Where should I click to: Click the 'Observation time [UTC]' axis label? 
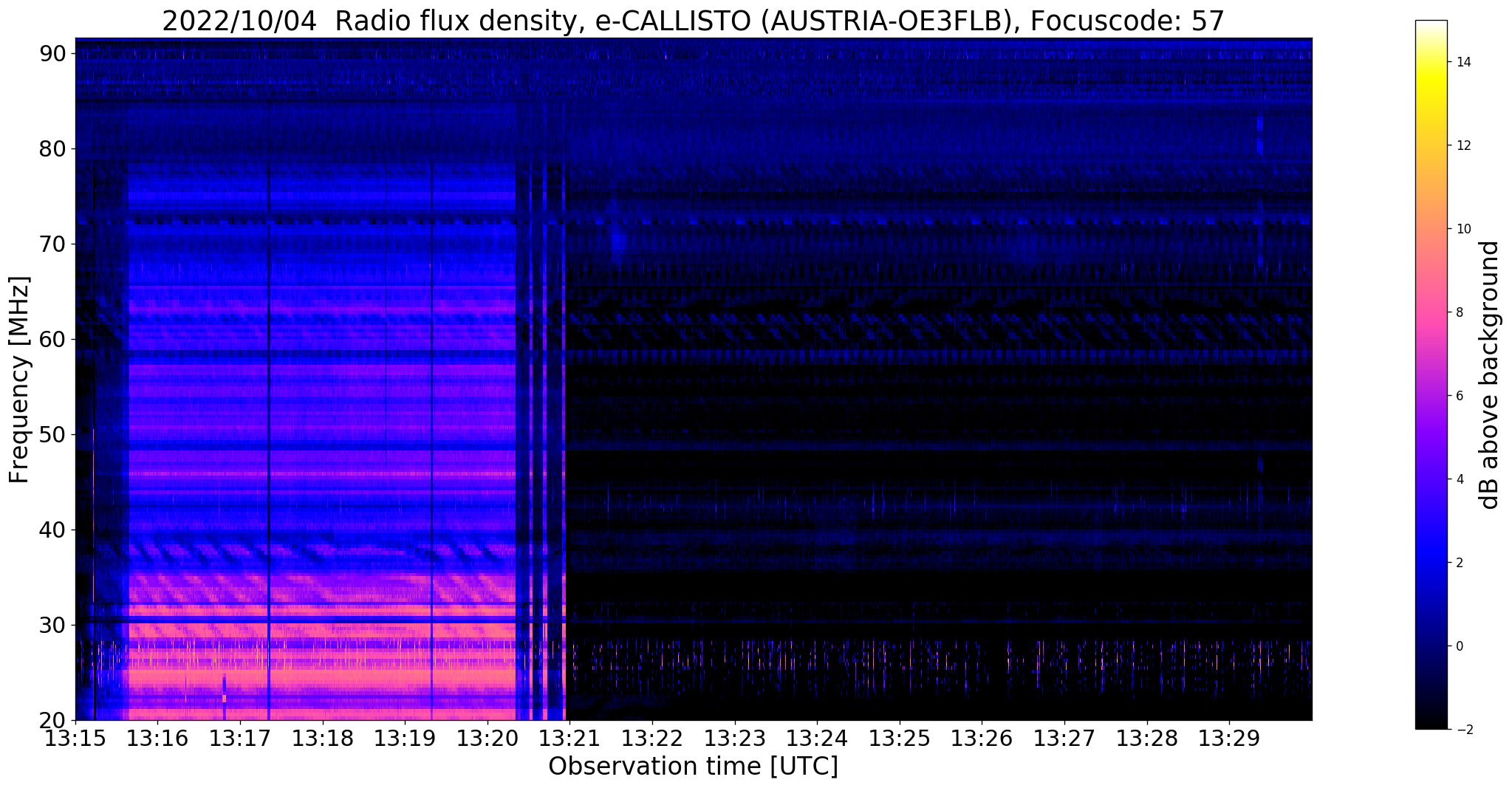(x=693, y=767)
